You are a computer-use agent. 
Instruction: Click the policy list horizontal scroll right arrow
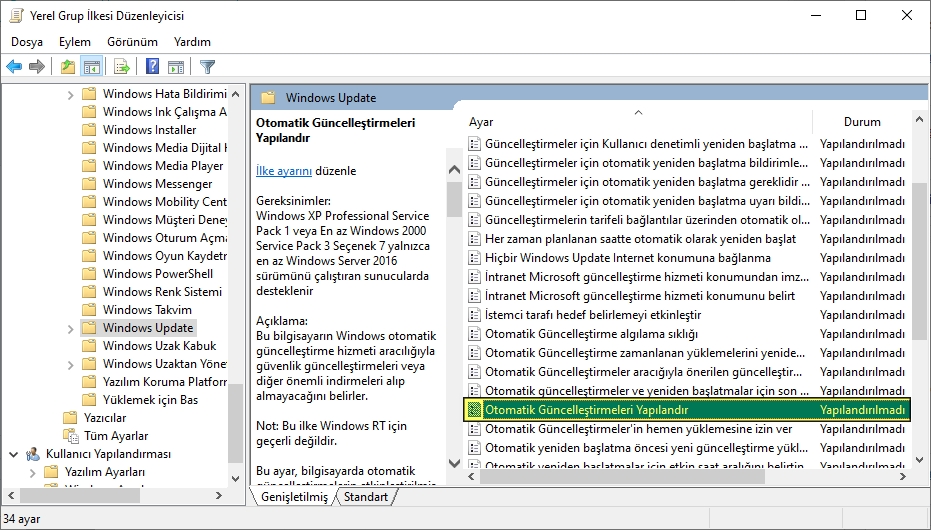tap(903, 476)
